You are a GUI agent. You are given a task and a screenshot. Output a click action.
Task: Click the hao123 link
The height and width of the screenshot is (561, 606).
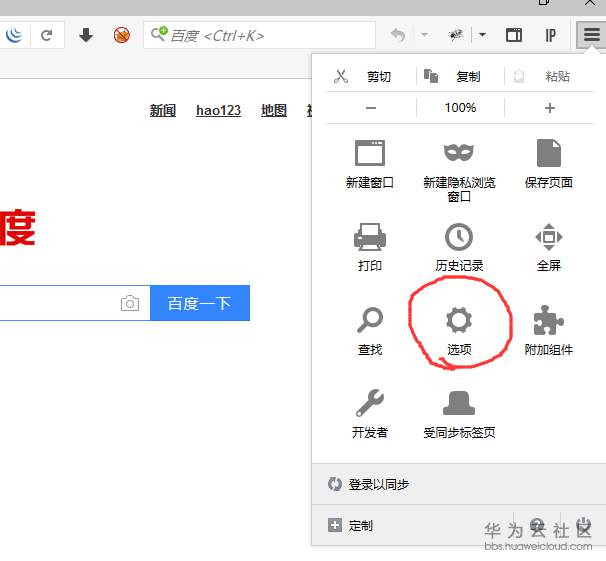click(x=218, y=110)
